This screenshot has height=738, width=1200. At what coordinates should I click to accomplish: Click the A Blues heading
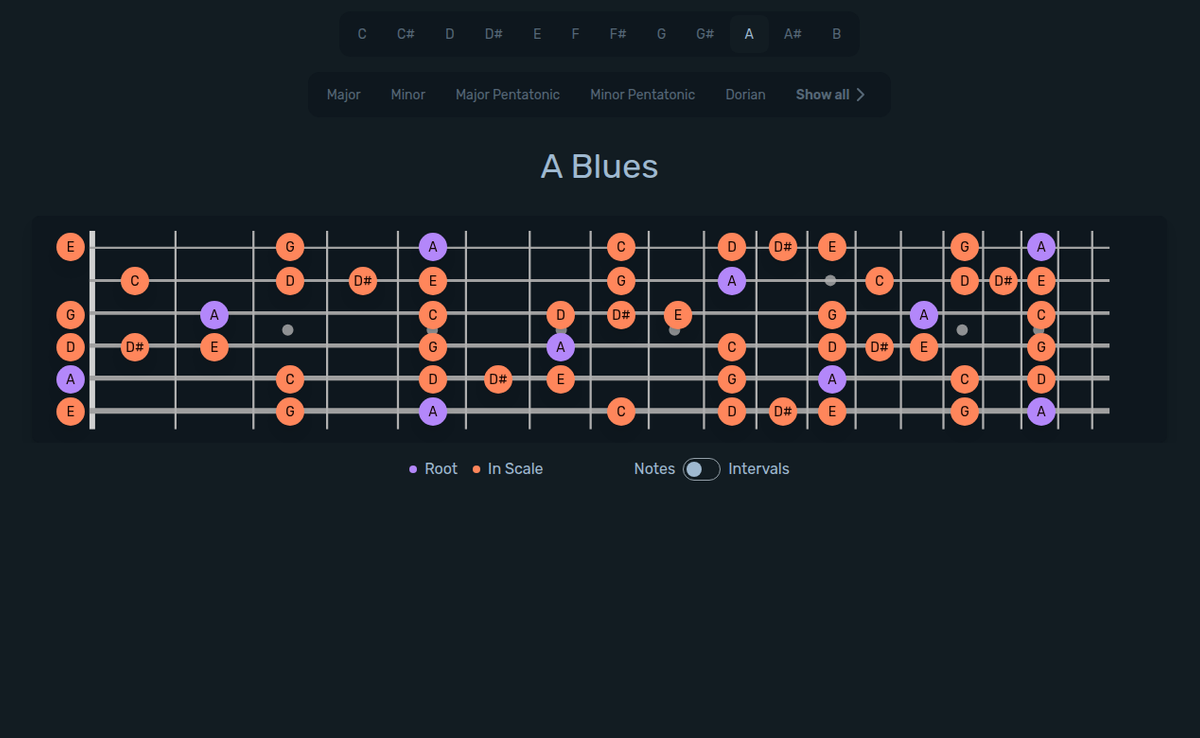point(598,166)
